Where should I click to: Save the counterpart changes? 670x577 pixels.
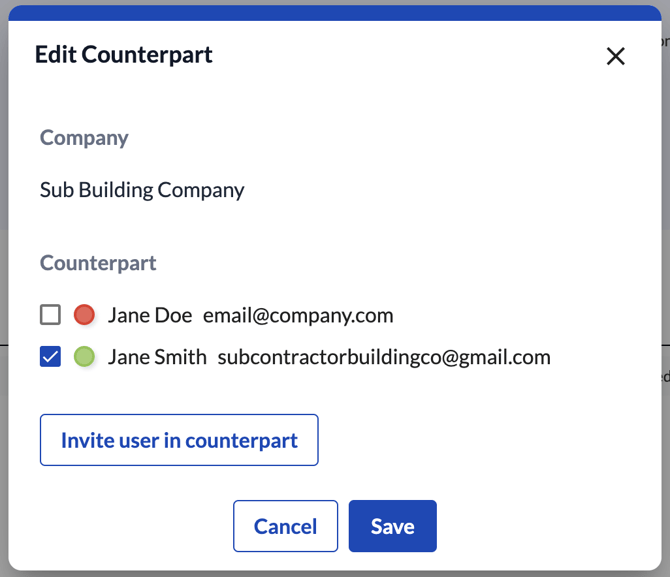pos(392,526)
